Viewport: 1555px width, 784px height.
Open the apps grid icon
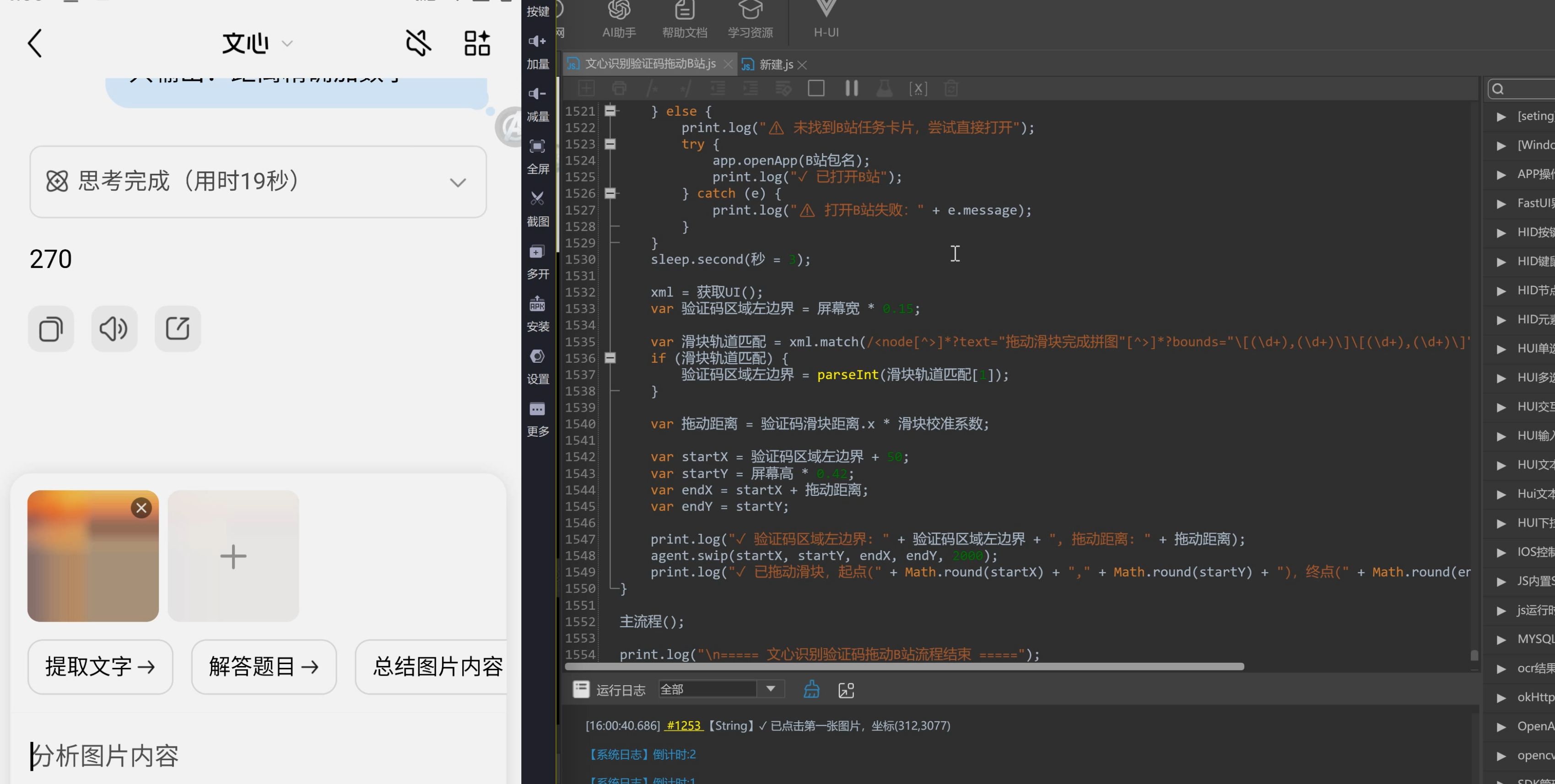pos(477,43)
